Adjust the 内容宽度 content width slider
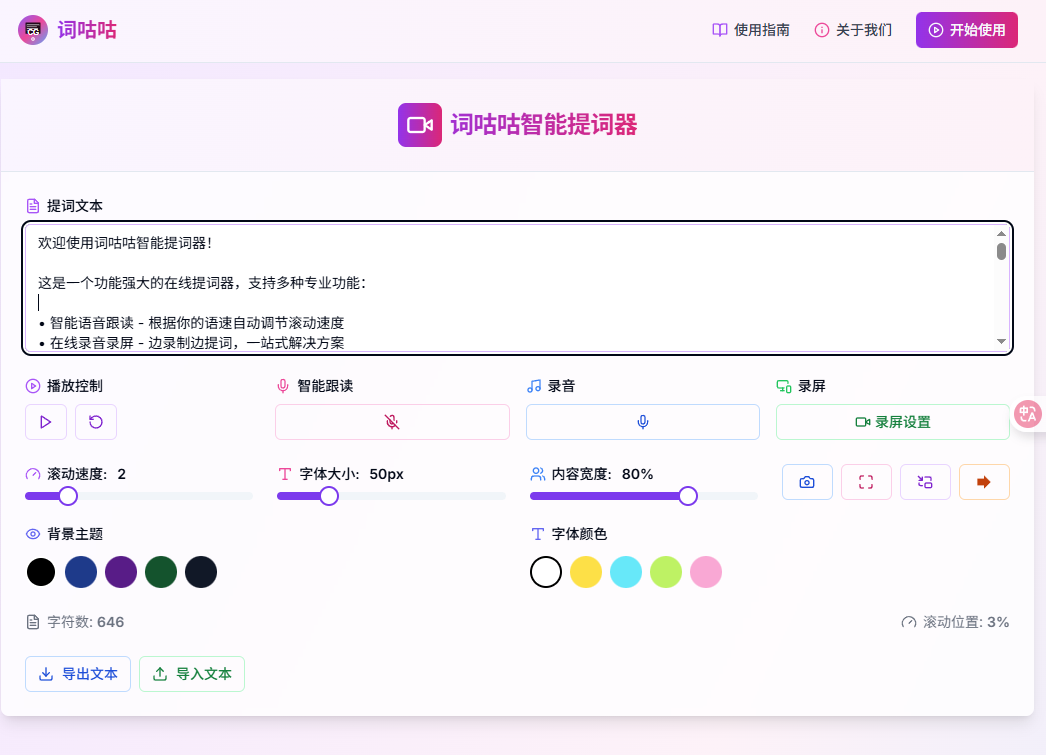Image resolution: width=1046 pixels, height=755 pixels. point(688,495)
